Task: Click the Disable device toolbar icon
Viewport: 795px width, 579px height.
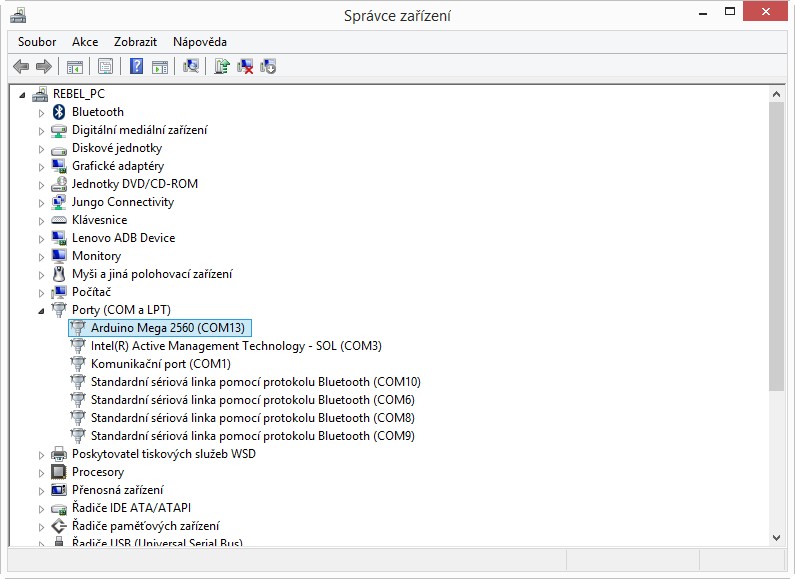Action: pos(268,67)
